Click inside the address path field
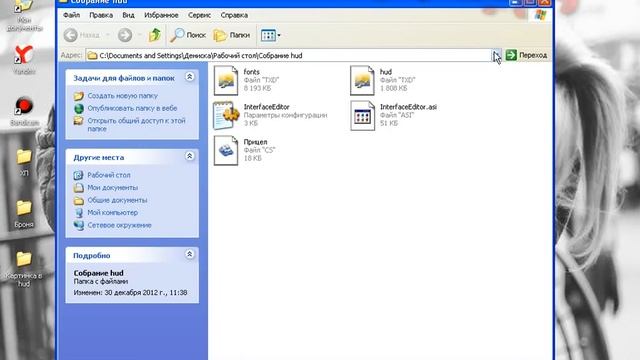Screen dimensions: 640x360 289,55
